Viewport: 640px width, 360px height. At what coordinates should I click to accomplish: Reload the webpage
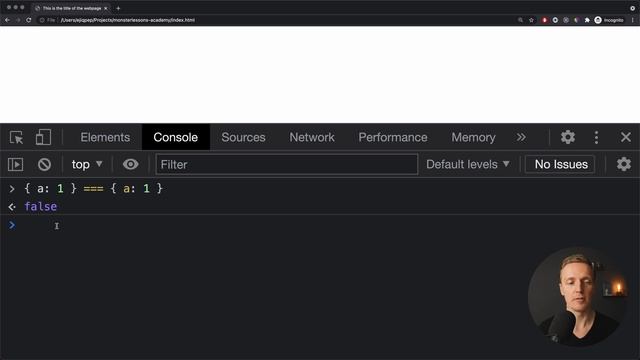pos(29,20)
